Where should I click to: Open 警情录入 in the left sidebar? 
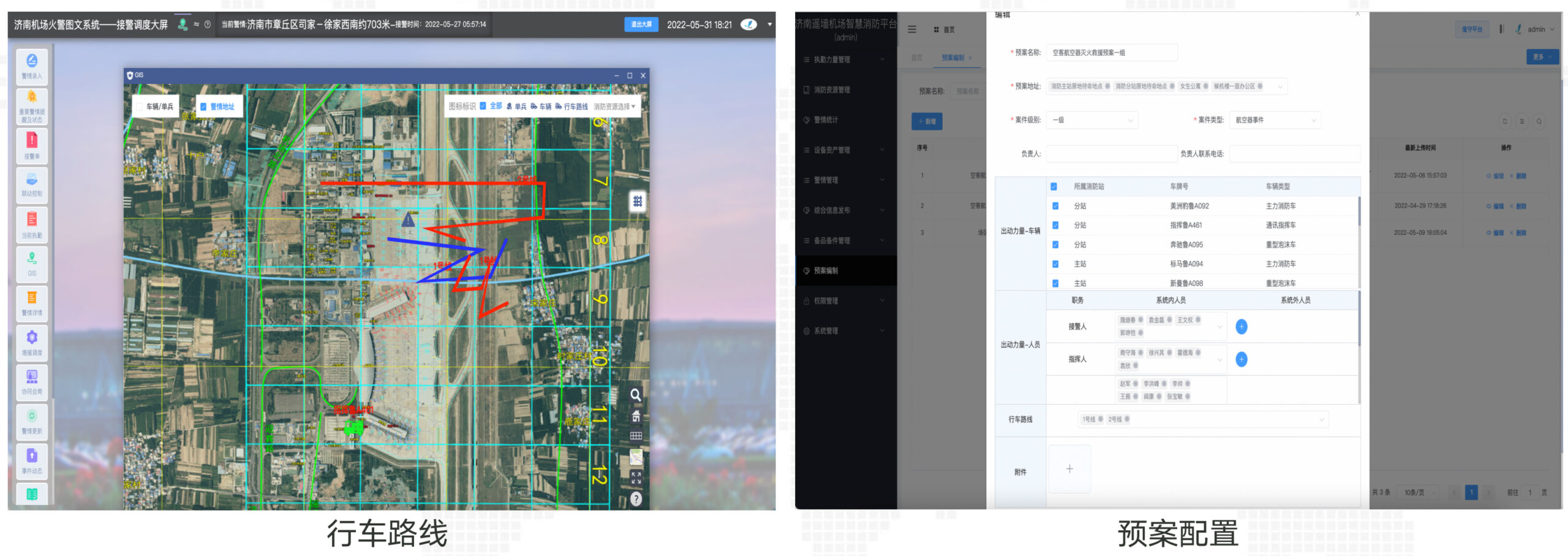[x=32, y=66]
